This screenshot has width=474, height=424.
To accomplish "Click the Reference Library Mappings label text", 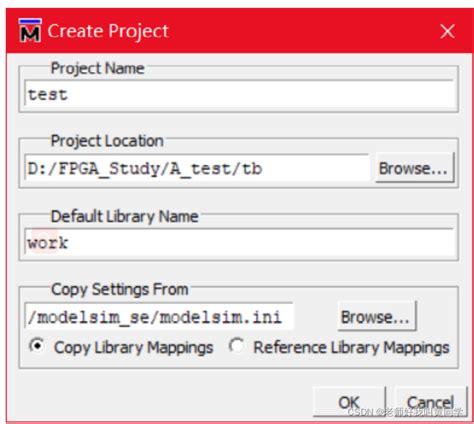I will 351,347.
